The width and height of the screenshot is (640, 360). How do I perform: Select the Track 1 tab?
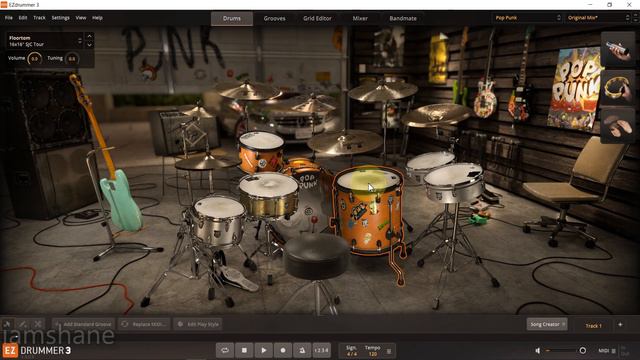pyautogui.click(x=593, y=325)
